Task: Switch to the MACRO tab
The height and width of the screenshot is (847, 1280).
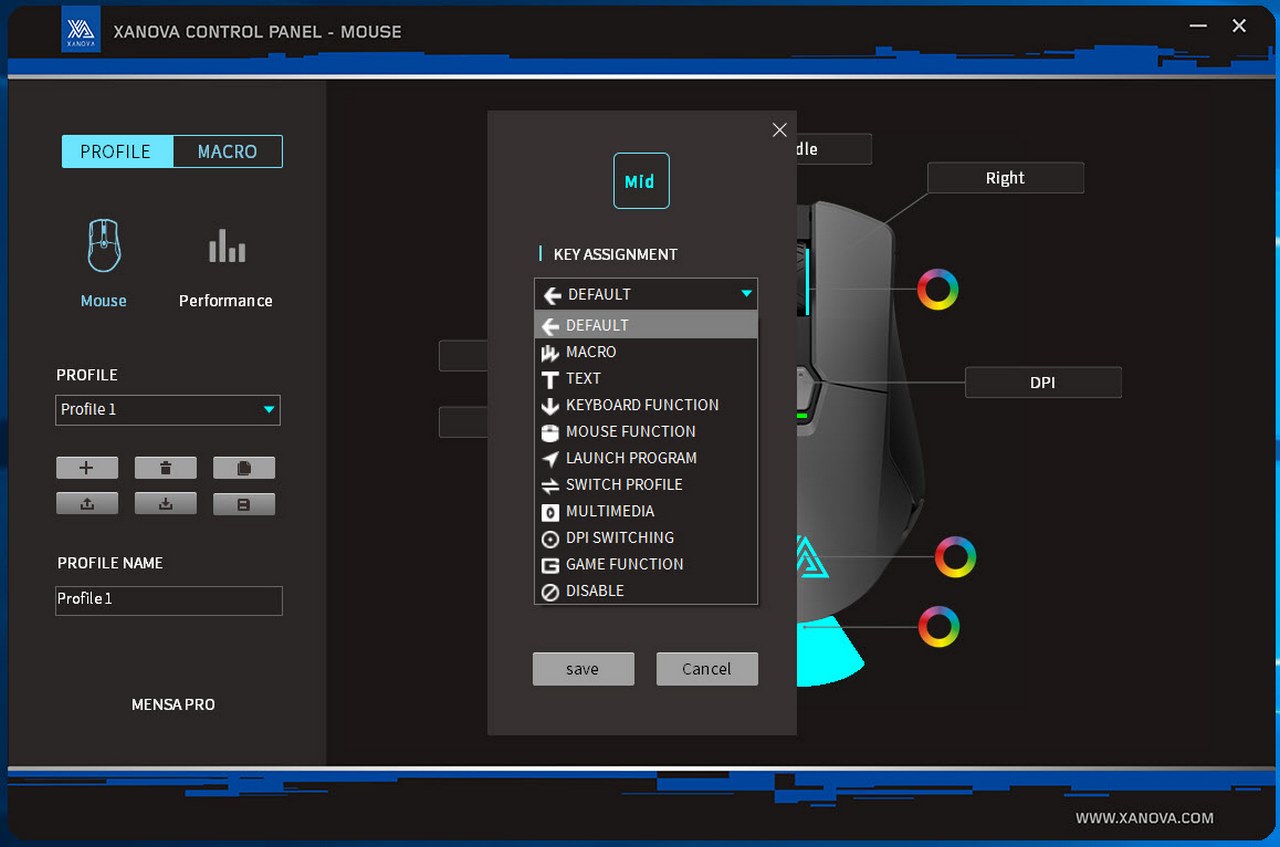Action: (x=227, y=151)
